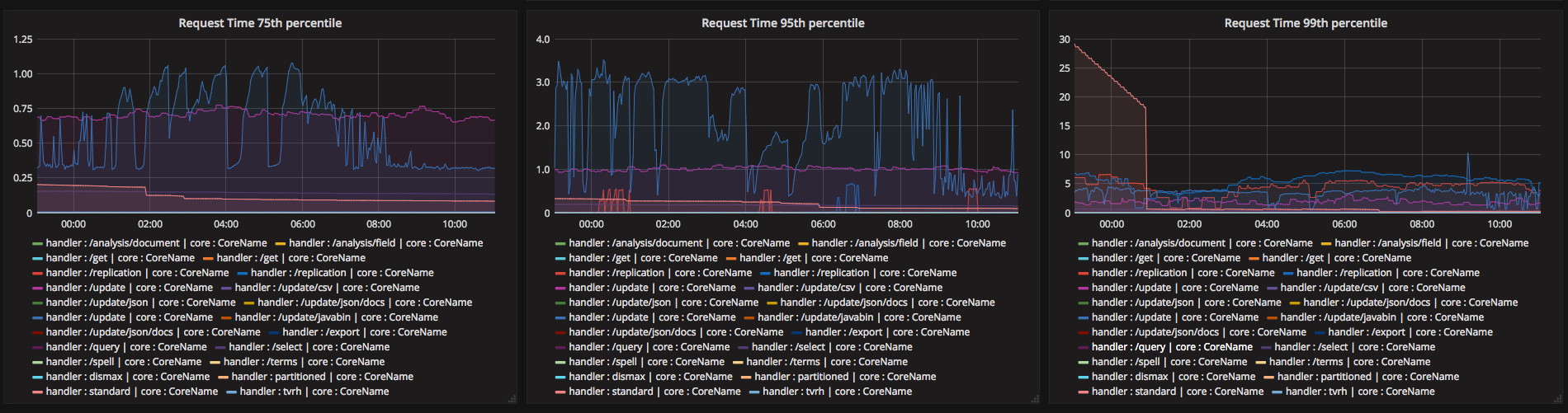Toggle /terms series in 99th percentile legend
Screen dimensions: 1568x413
(x=1349, y=362)
